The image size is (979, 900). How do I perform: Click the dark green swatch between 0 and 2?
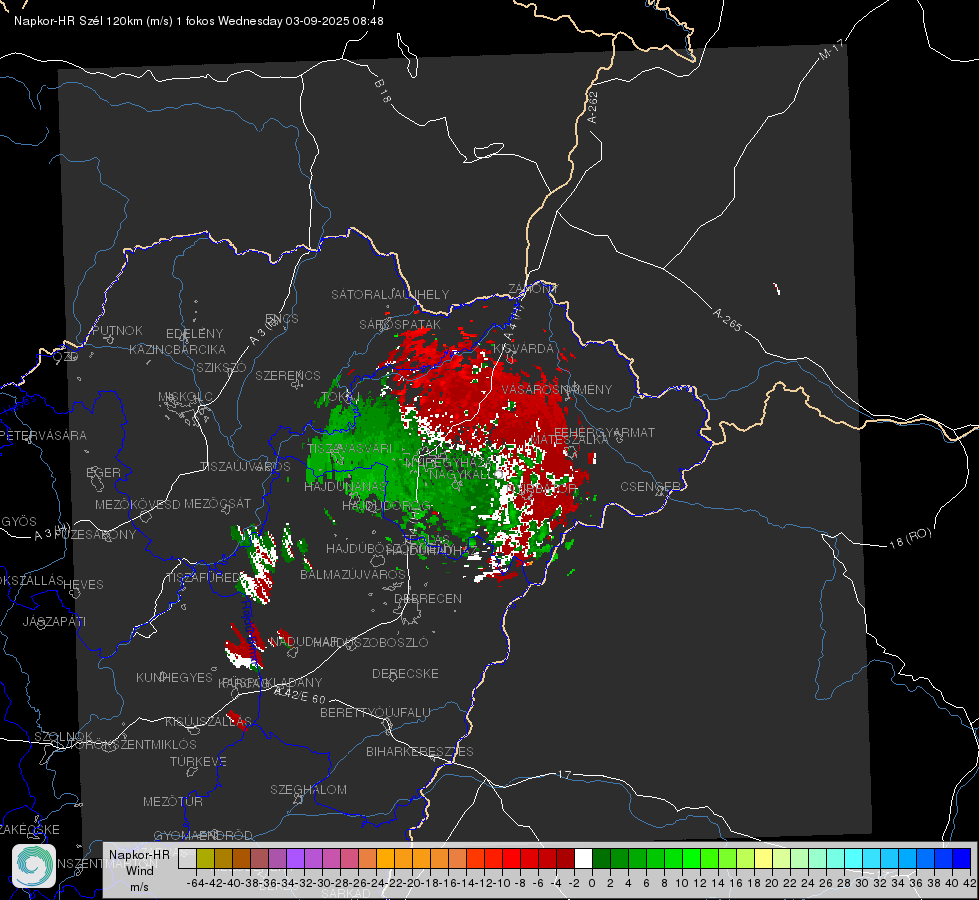click(601, 859)
